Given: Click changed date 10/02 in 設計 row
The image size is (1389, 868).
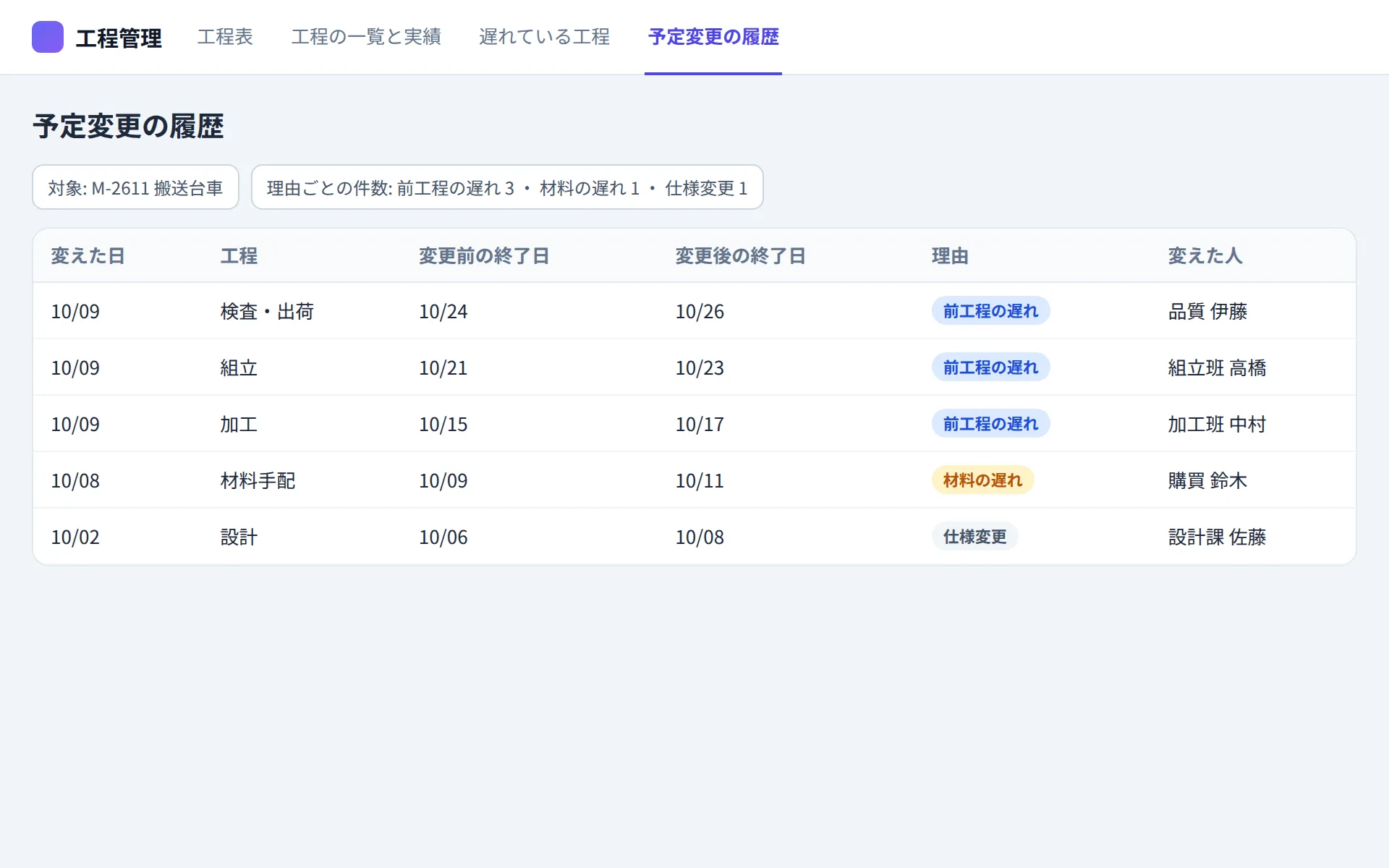Looking at the screenshot, I should pos(75,537).
